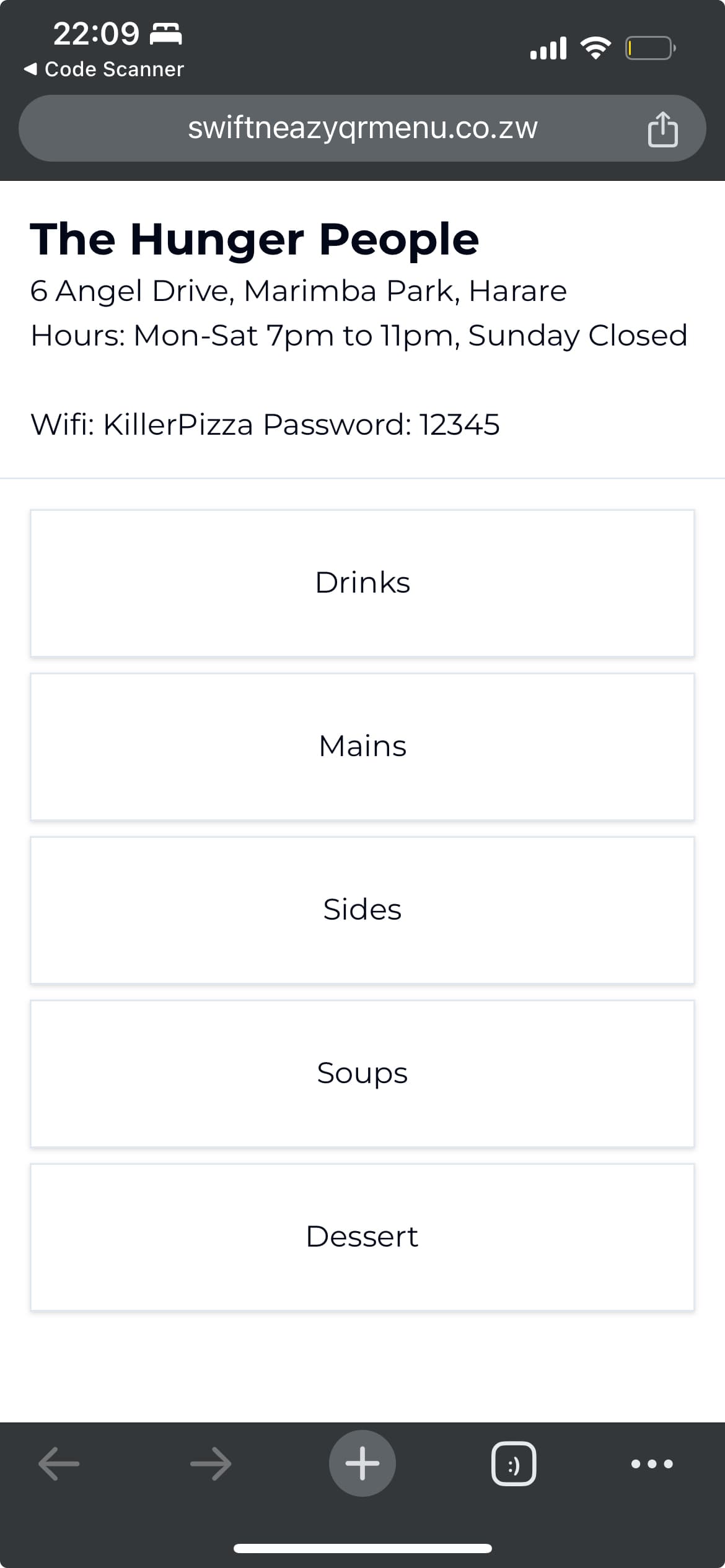
Task: Open a new tab with plus button
Action: pyautogui.click(x=362, y=1463)
